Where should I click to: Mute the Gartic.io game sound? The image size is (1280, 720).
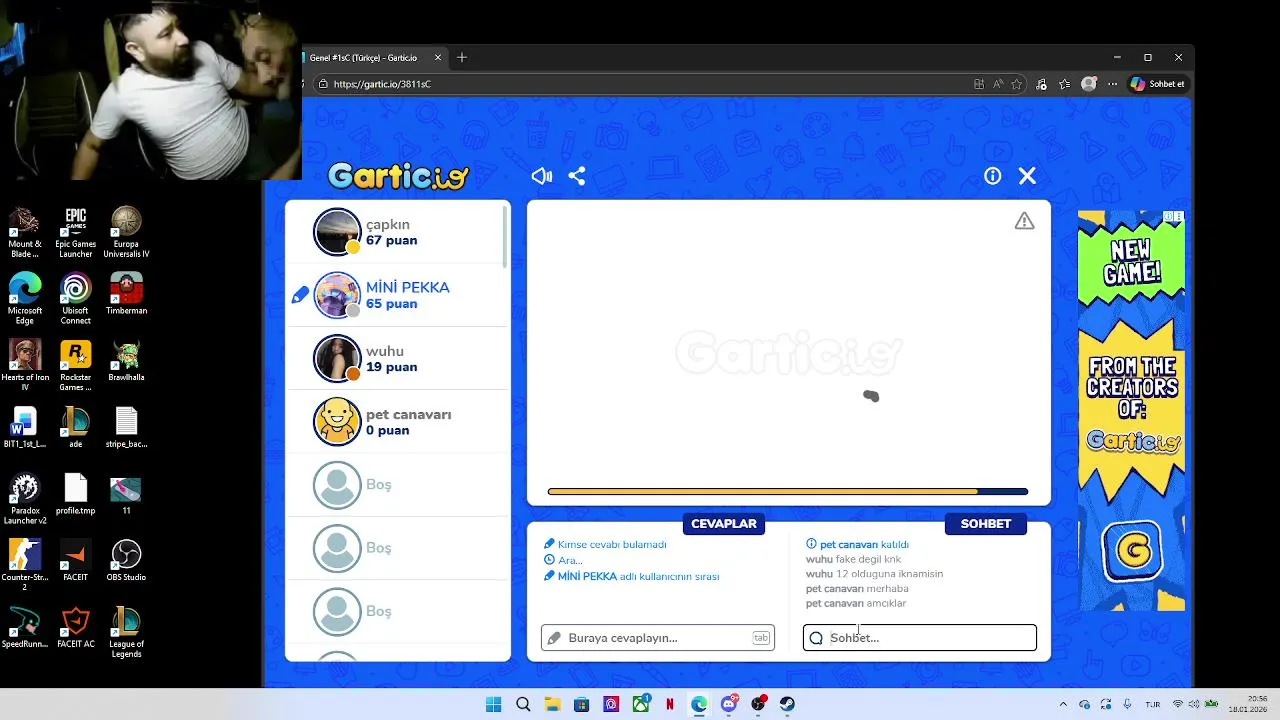(x=542, y=176)
